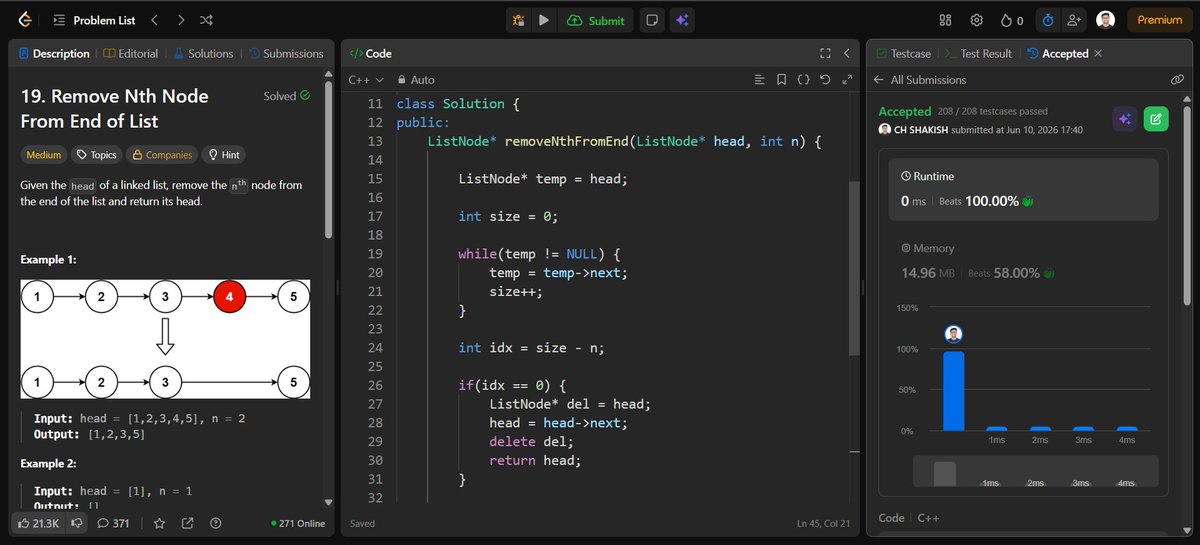Open the layout grid icon
1200x545 pixels.
tap(945, 20)
